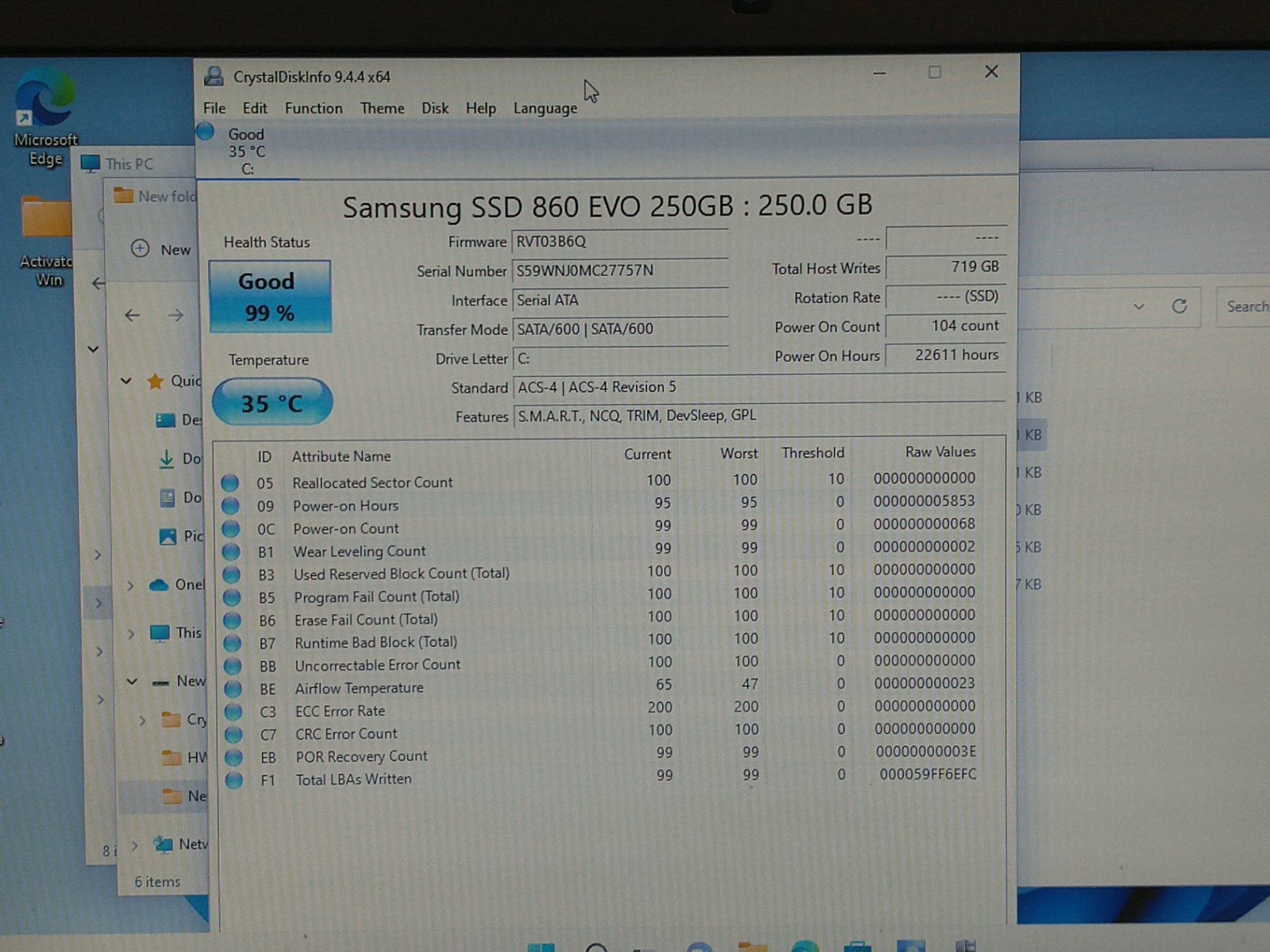The width and height of the screenshot is (1270, 952).
Task: Open the Theme menu
Action: [382, 109]
